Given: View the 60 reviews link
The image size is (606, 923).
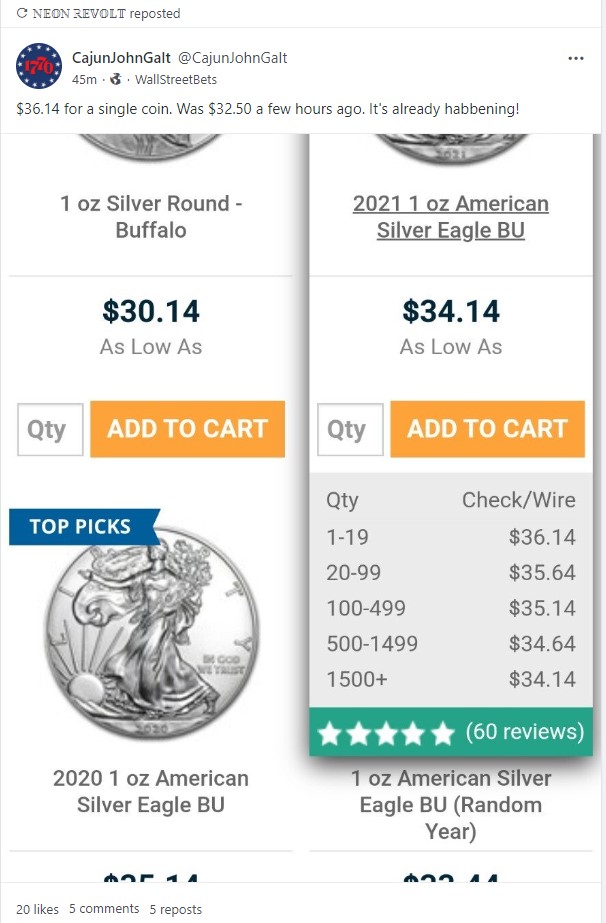Looking at the screenshot, I should coord(525,732).
